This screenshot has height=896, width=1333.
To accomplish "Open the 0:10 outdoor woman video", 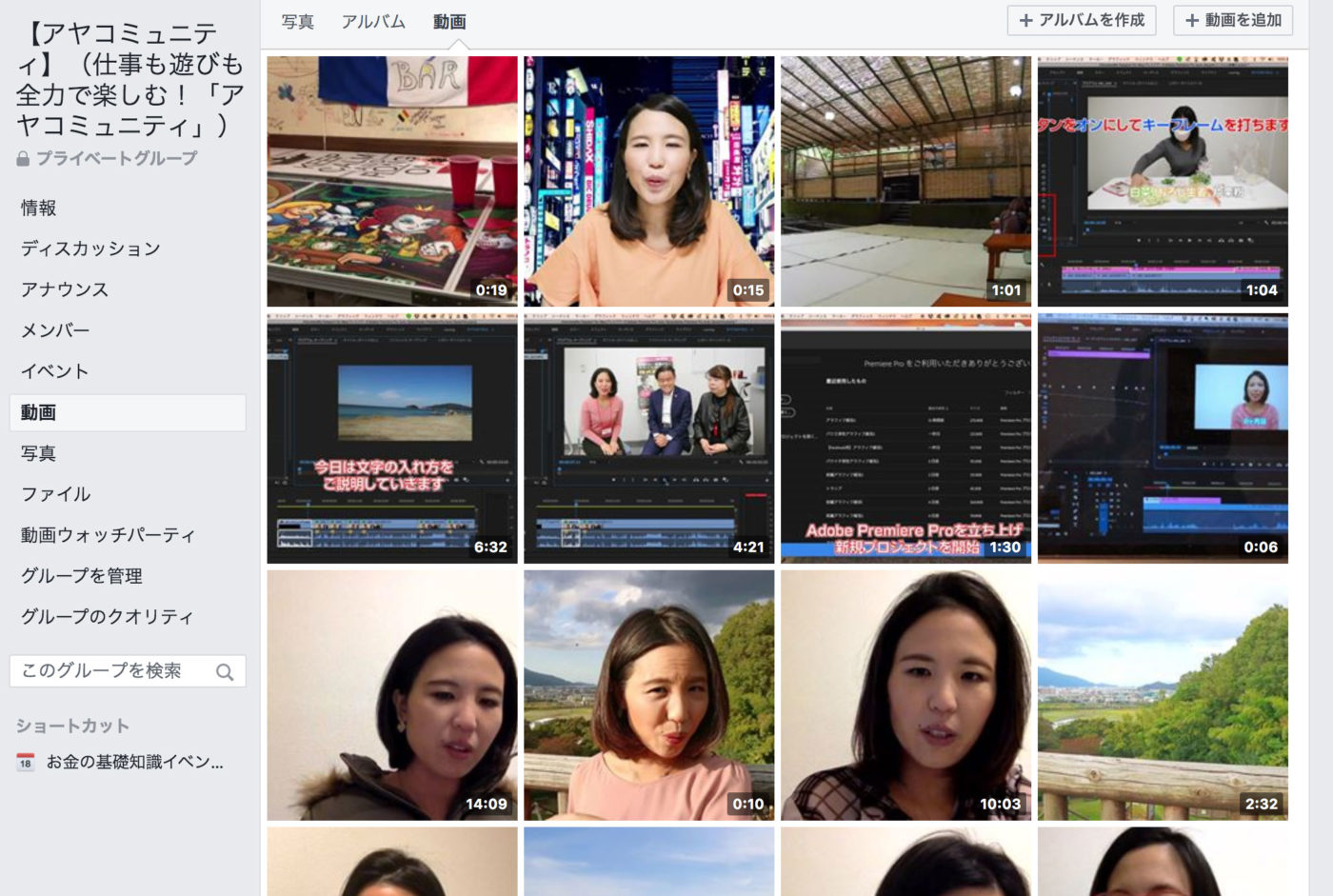I will coord(649,695).
